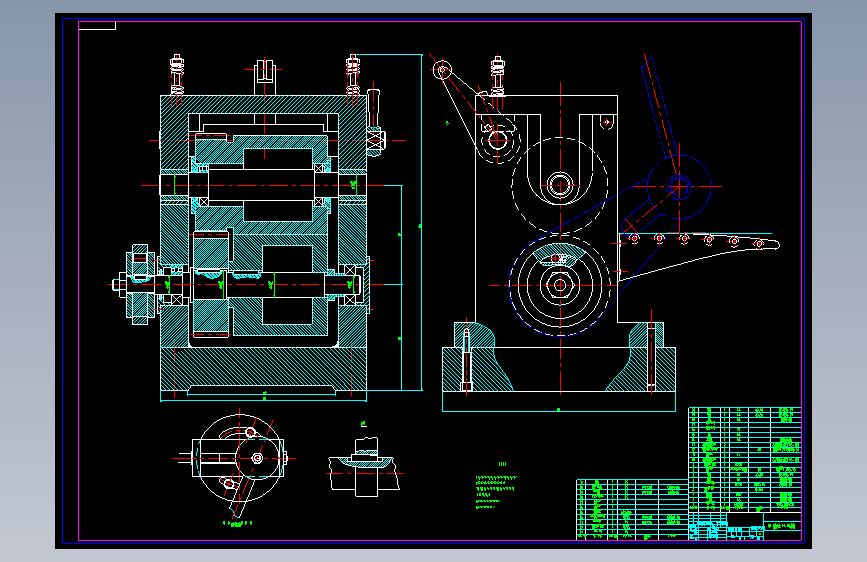The image size is (867, 562).
Task: Select the blue dashed hand-lever circle in the side view
Action: 679,186
